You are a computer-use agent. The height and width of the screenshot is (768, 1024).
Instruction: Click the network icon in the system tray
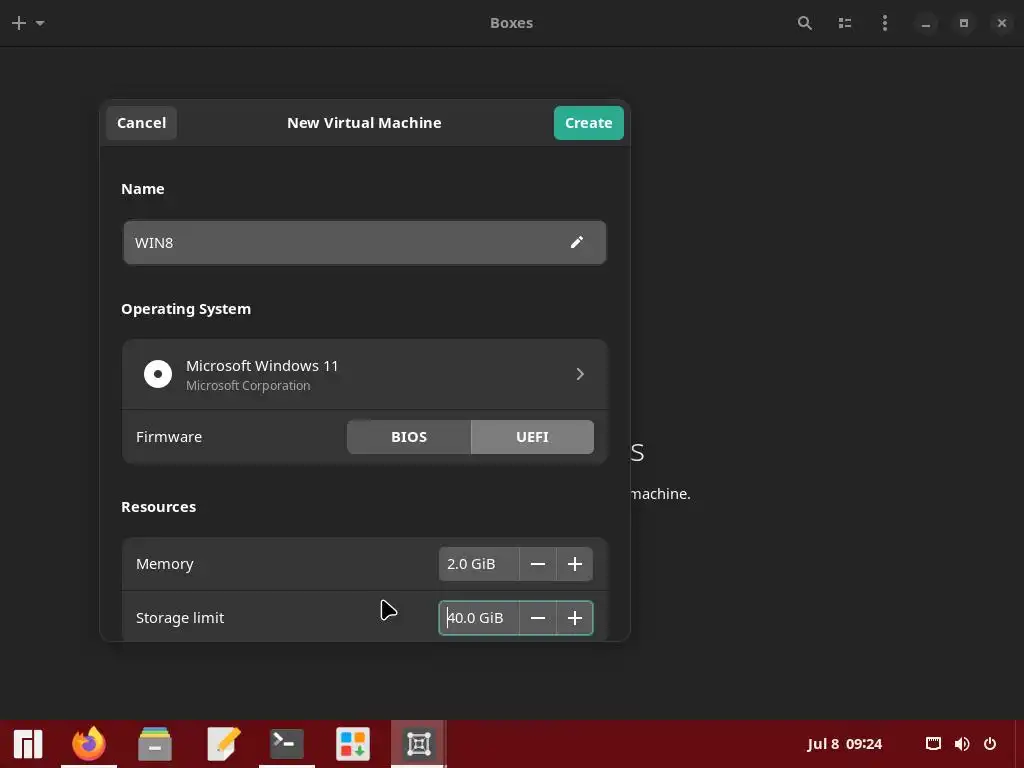933,744
